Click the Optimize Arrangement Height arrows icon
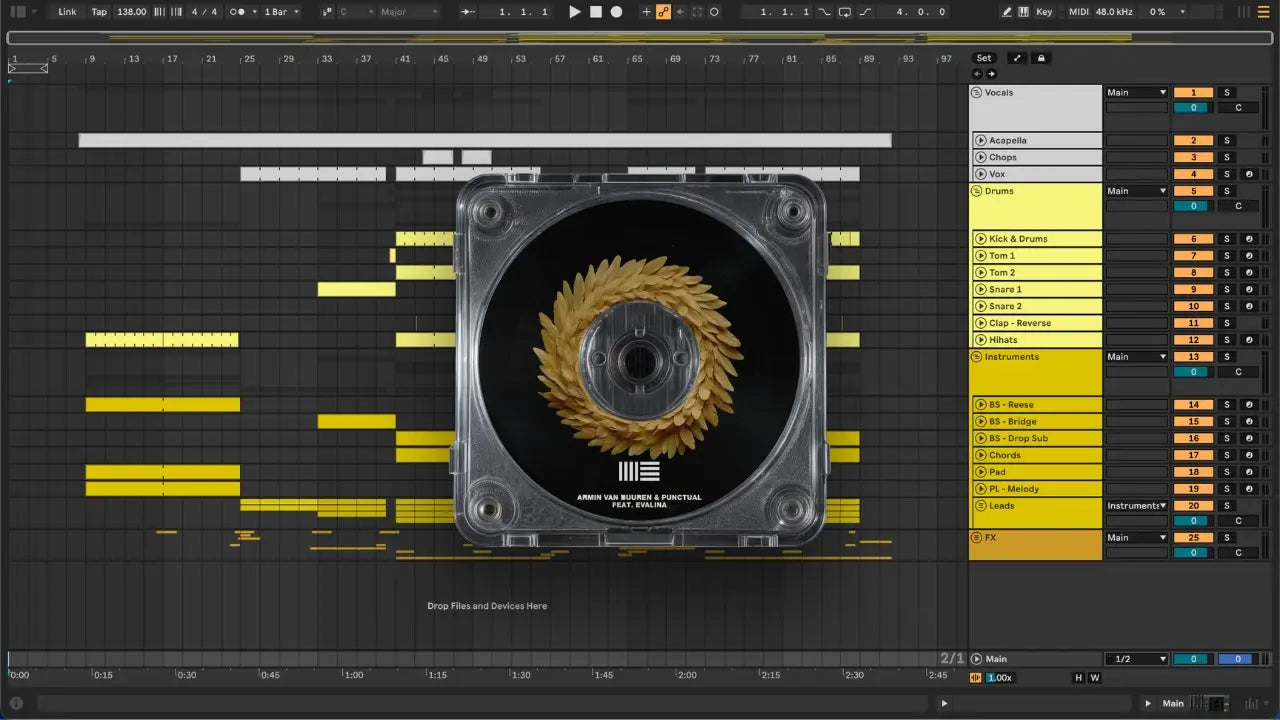 [1017, 58]
